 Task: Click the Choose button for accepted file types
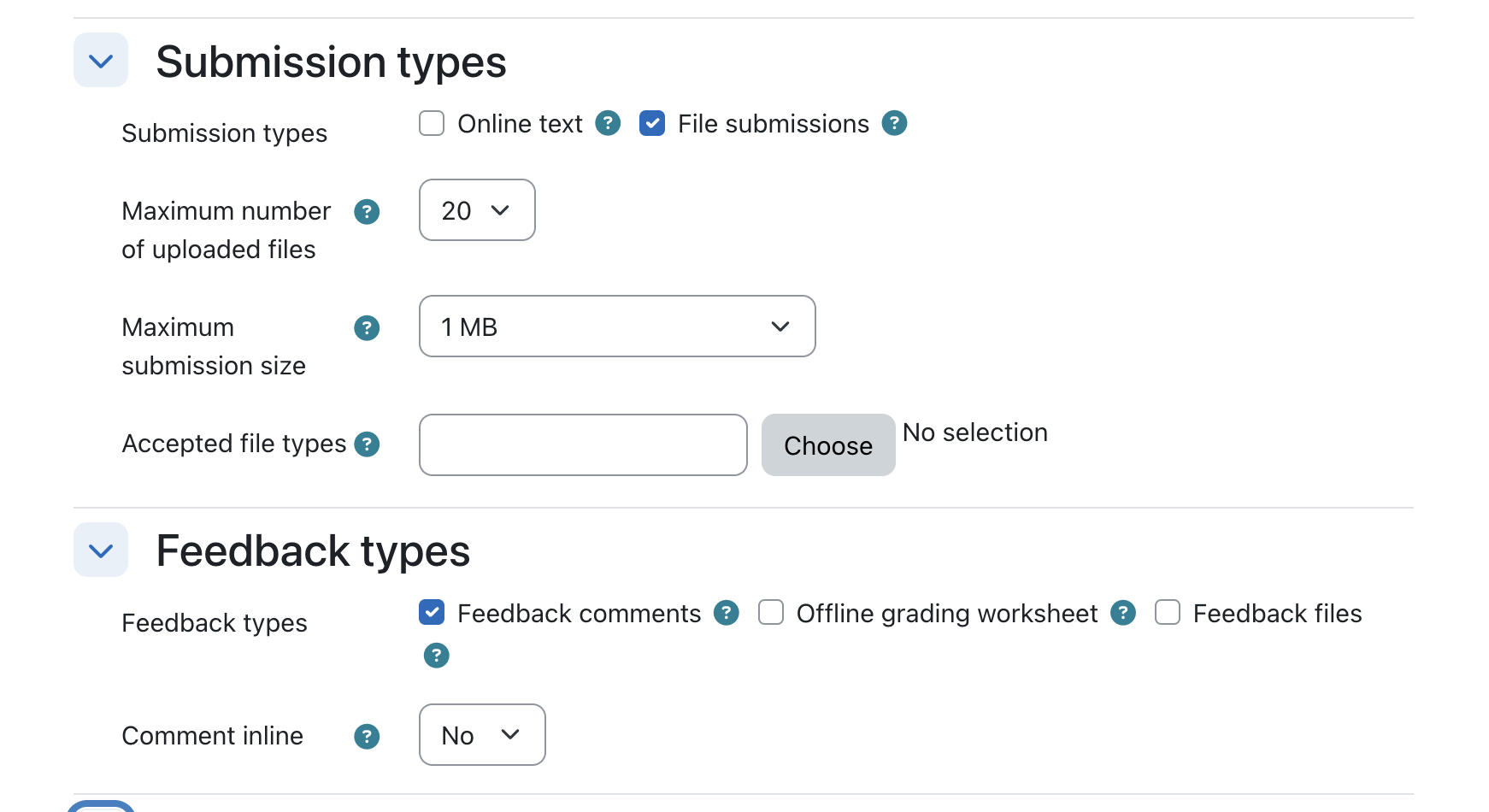click(x=828, y=445)
